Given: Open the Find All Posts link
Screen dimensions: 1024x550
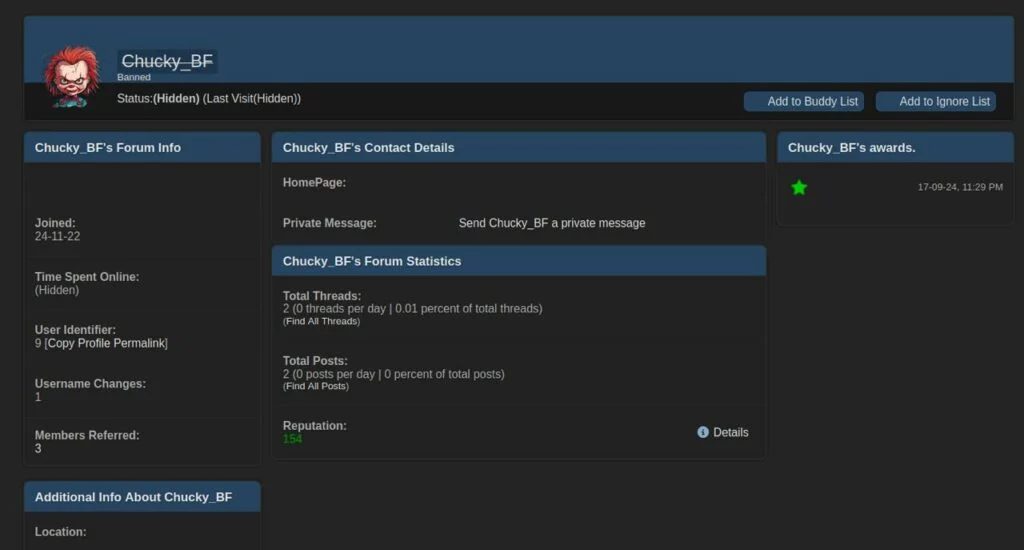Looking at the screenshot, I should pyautogui.click(x=315, y=386).
